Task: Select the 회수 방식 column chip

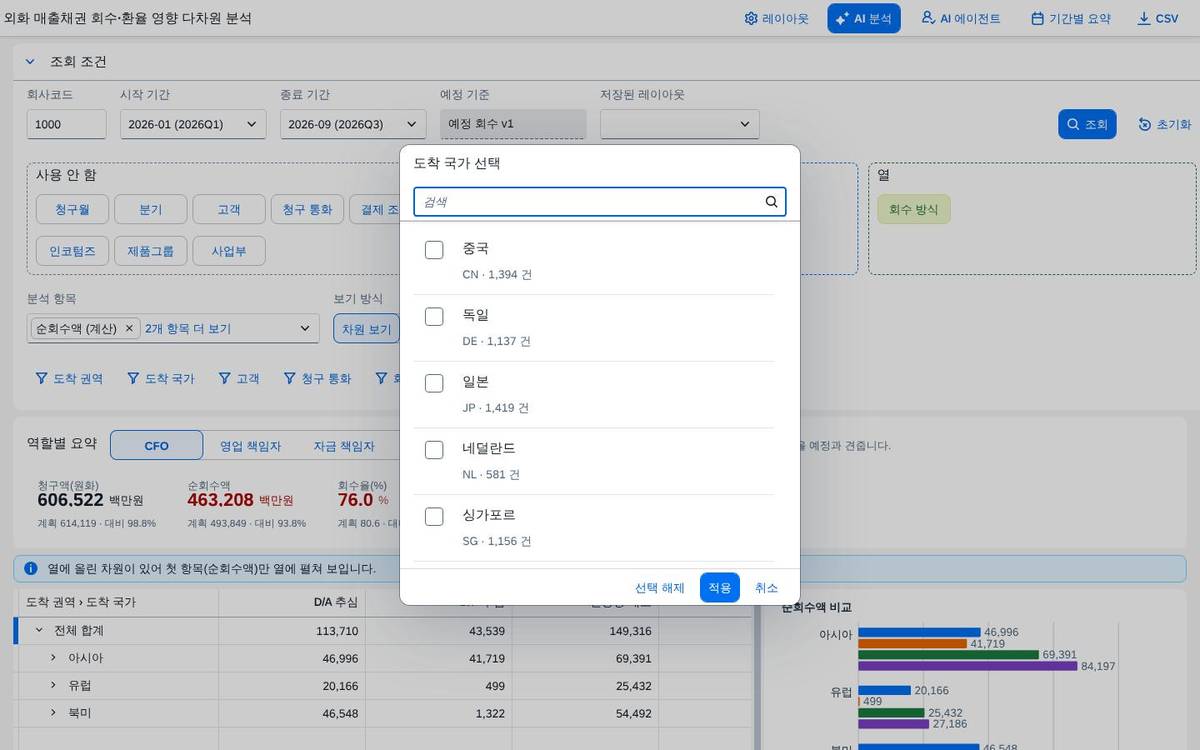Action: coord(914,209)
